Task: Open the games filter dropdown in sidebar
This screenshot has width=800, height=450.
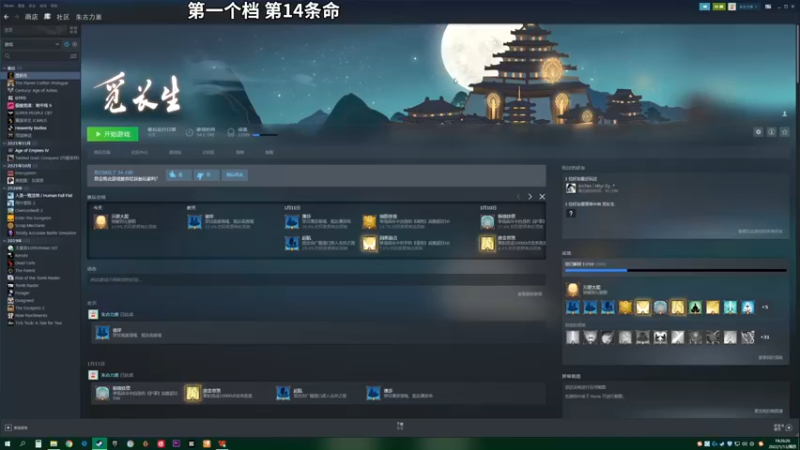Action: (x=32, y=44)
